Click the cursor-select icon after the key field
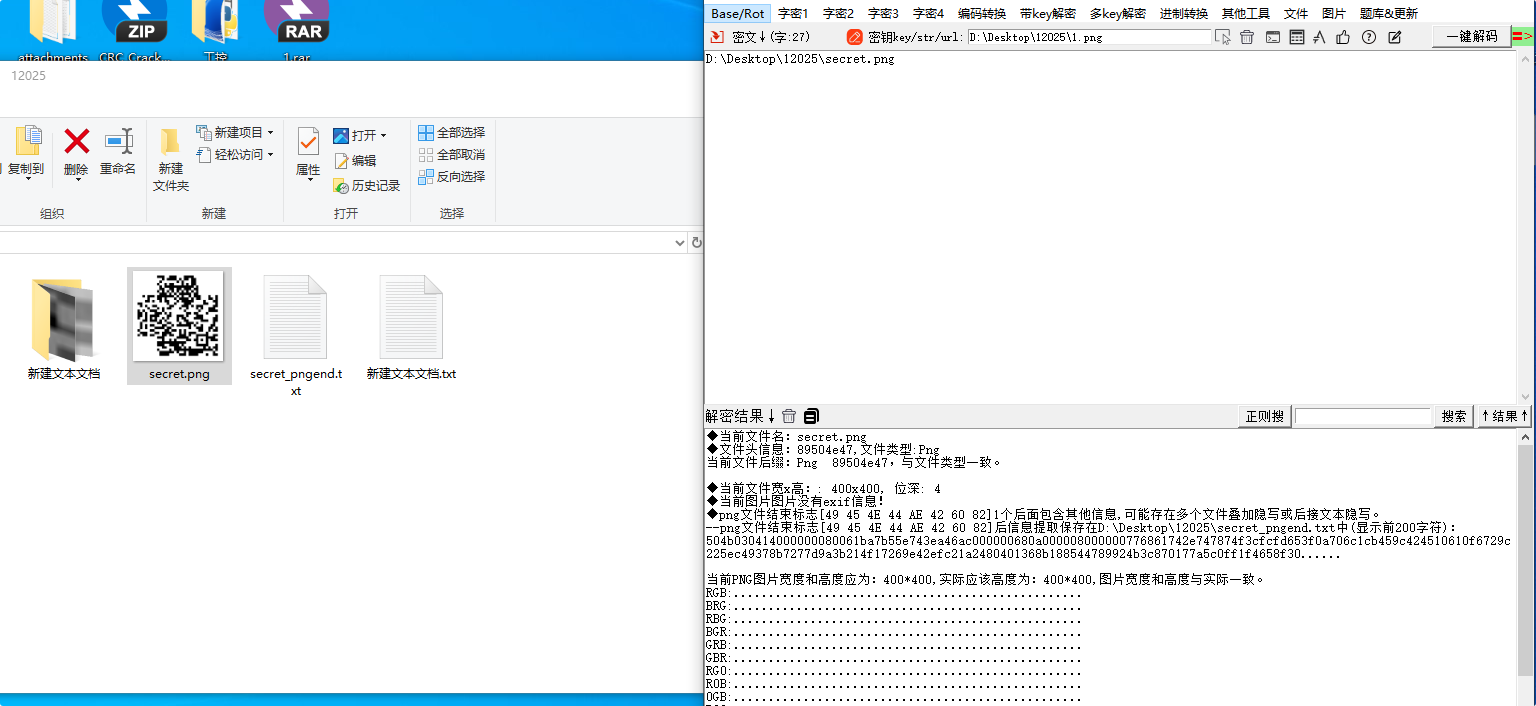Screen dimensions: 1536x706 coord(1222,37)
